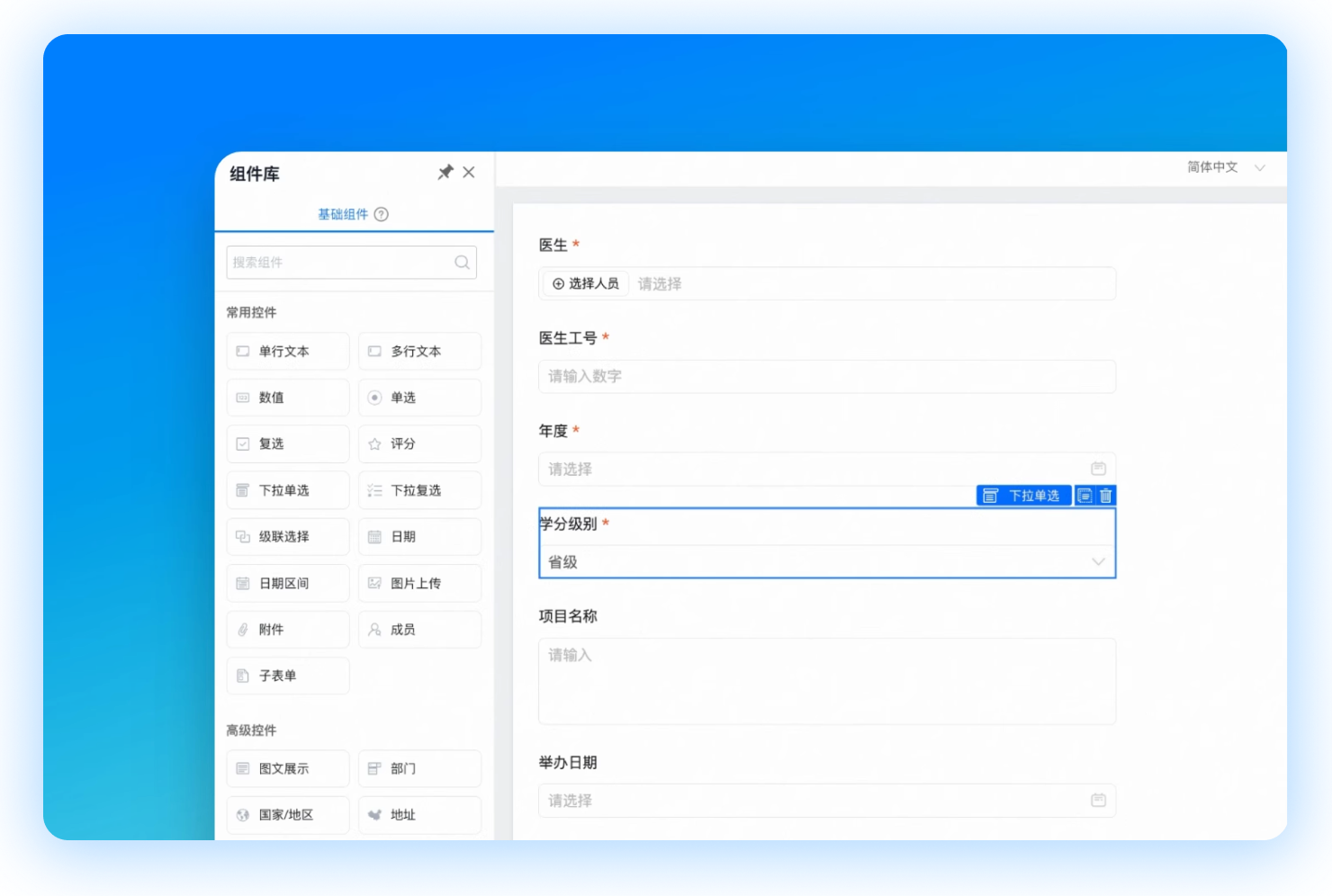
Task: Open the 年度 date picker field
Action: pyautogui.click(x=827, y=469)
